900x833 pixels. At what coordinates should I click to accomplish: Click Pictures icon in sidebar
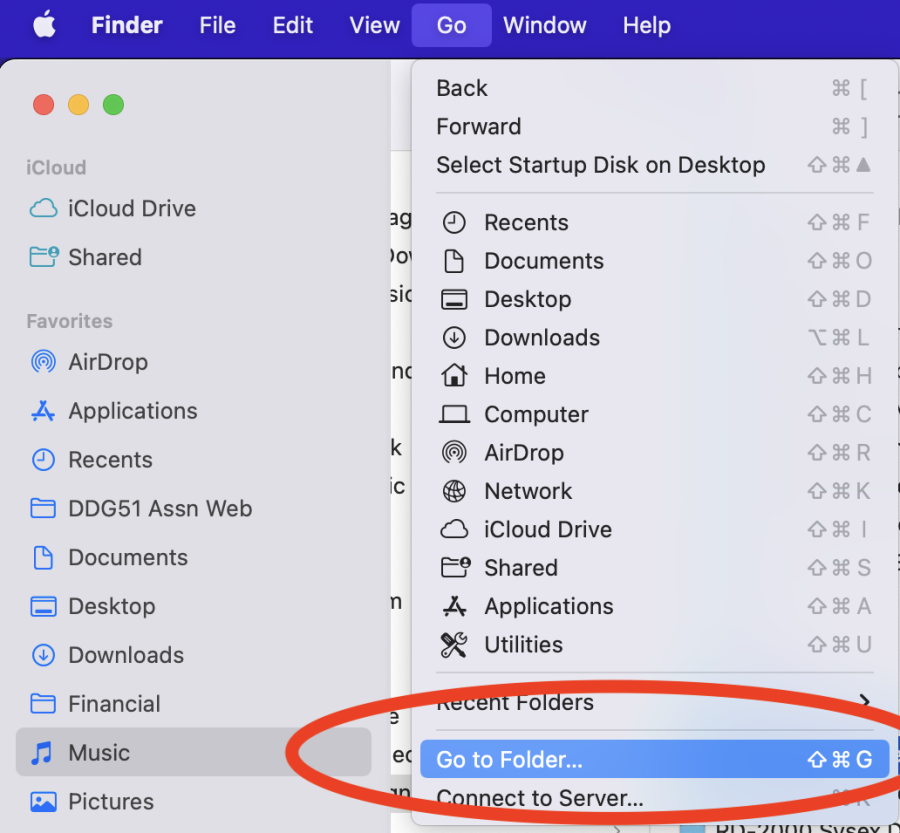(x=43, y=801)
